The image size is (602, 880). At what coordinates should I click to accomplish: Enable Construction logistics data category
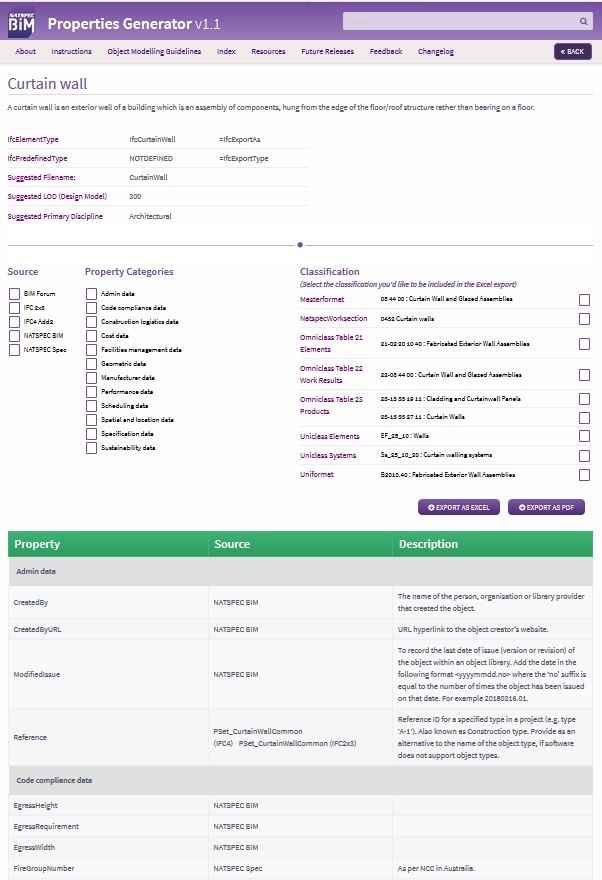91,322
